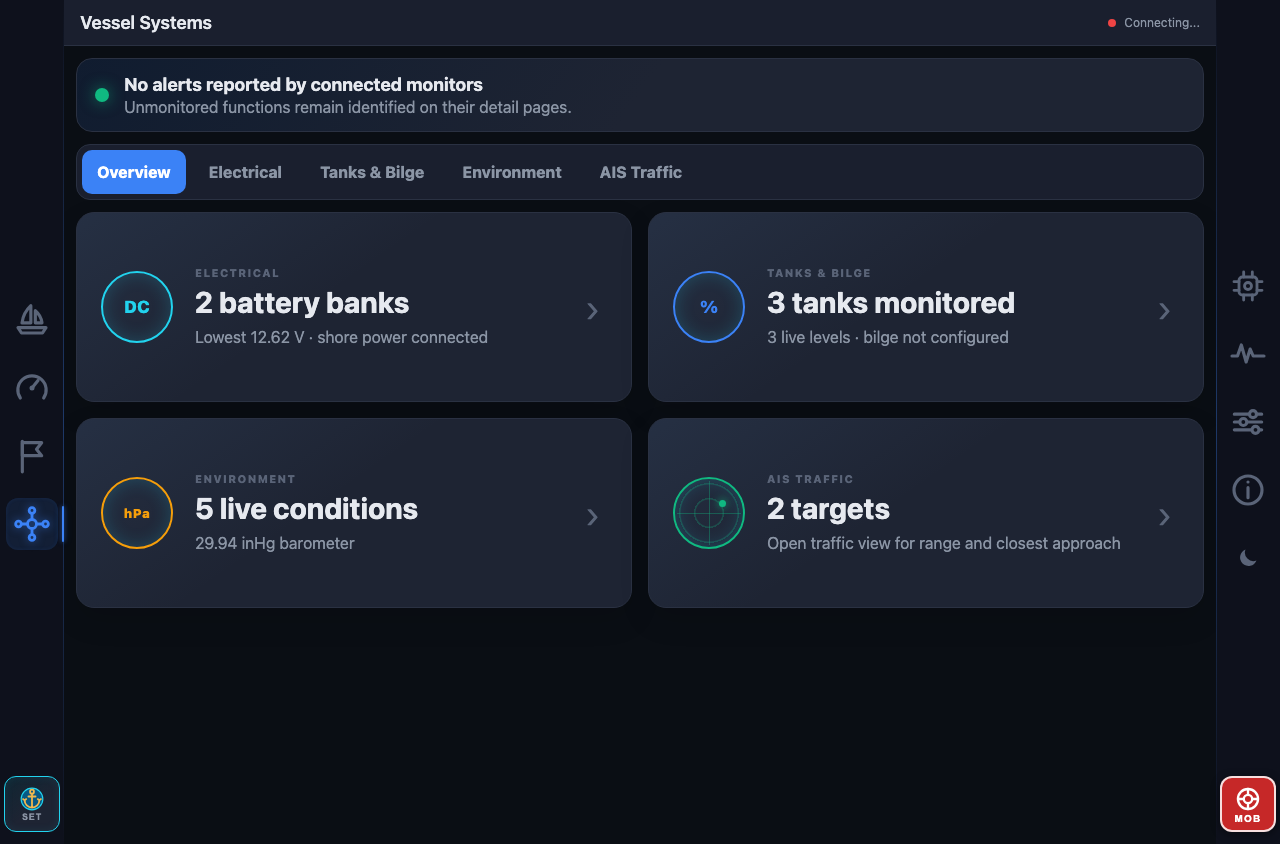Expand the battery banks card chevron
The width and height of the screenshot is (1280, 844).
click(x=593, y=311)
